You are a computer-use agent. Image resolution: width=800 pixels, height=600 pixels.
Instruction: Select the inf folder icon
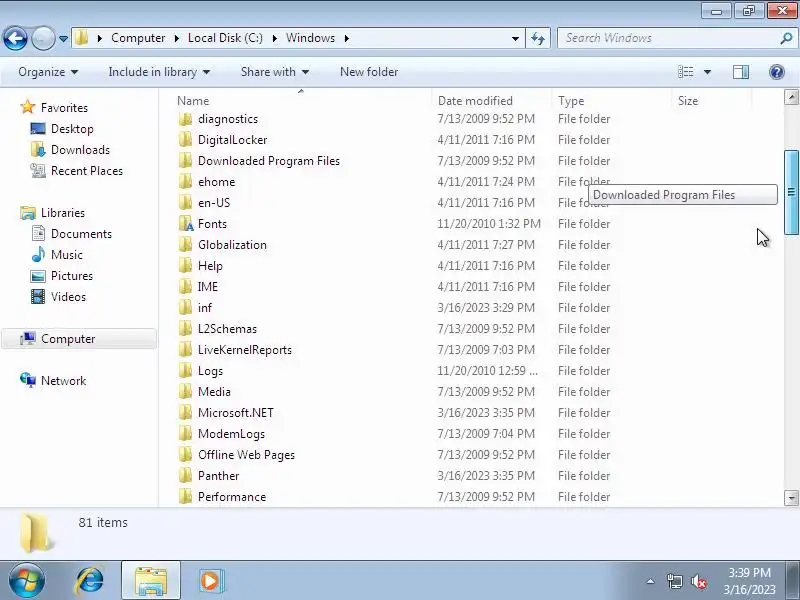(x=186, y=308)
